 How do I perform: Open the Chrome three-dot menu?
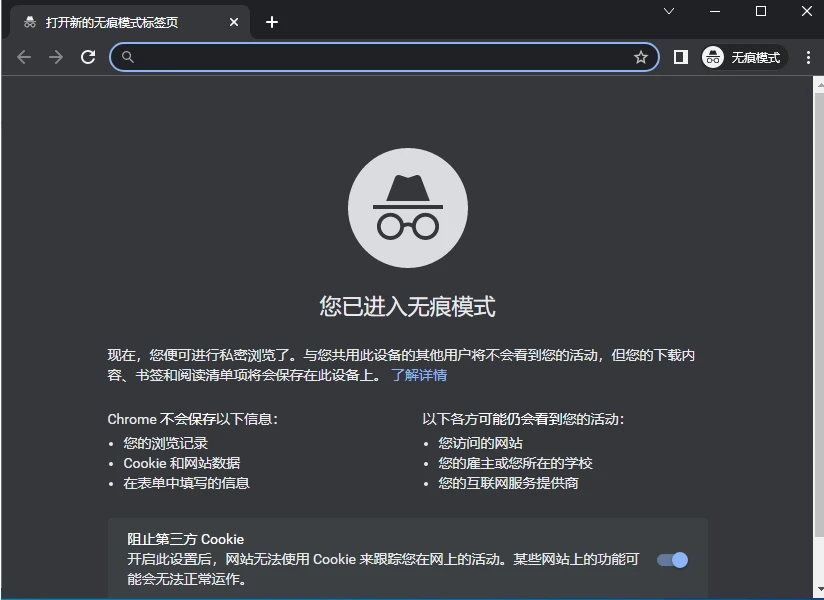click(808, 57)
